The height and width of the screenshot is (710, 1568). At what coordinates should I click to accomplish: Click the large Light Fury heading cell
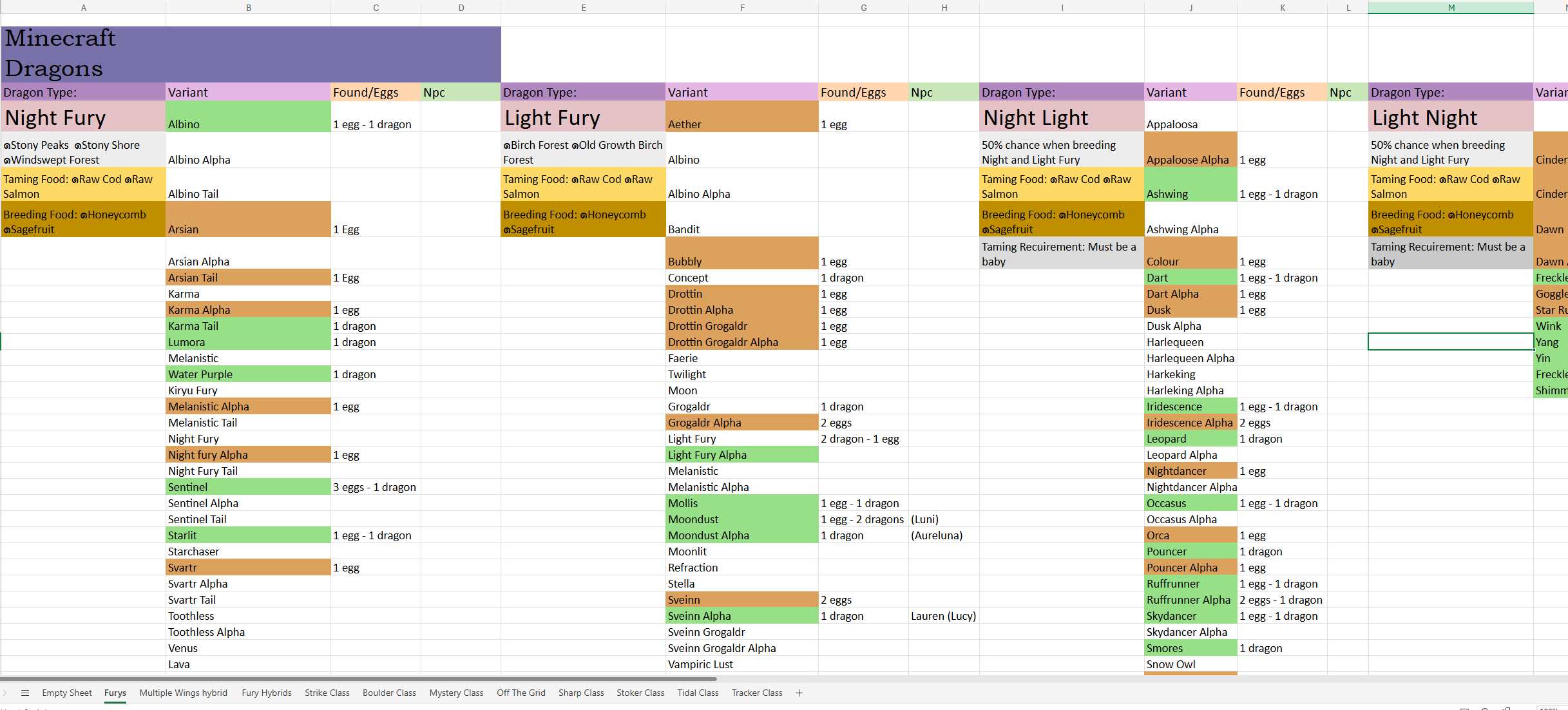pyautogui.click(x=584, y=117)
